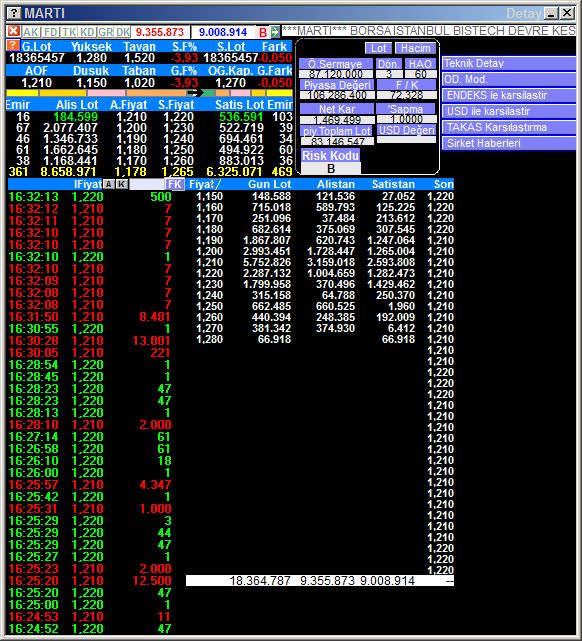Click the red B indicator
This screenshot has width=582, height=641.
point(263,32)
